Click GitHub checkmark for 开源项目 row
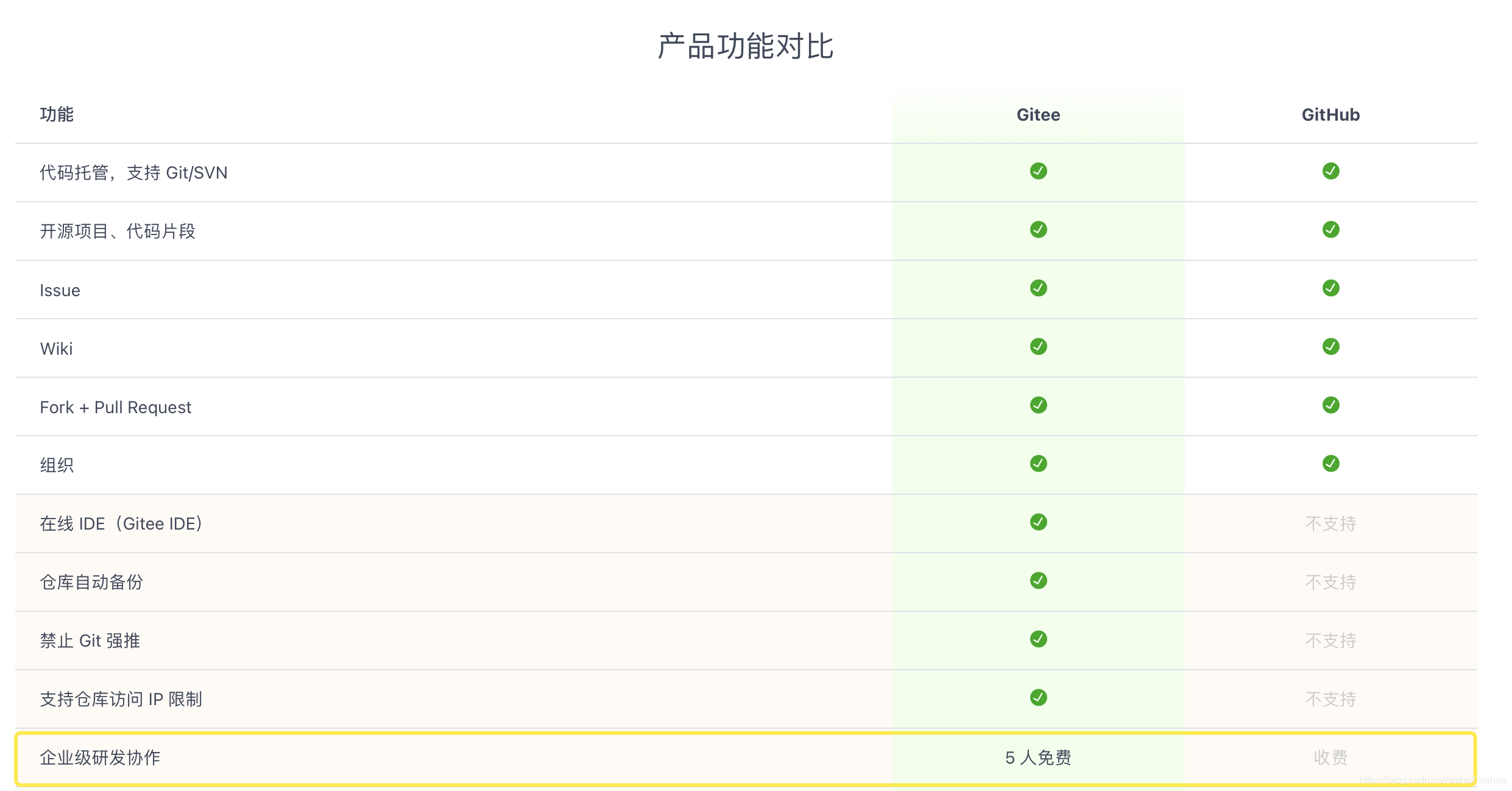 pos(1330,230)
